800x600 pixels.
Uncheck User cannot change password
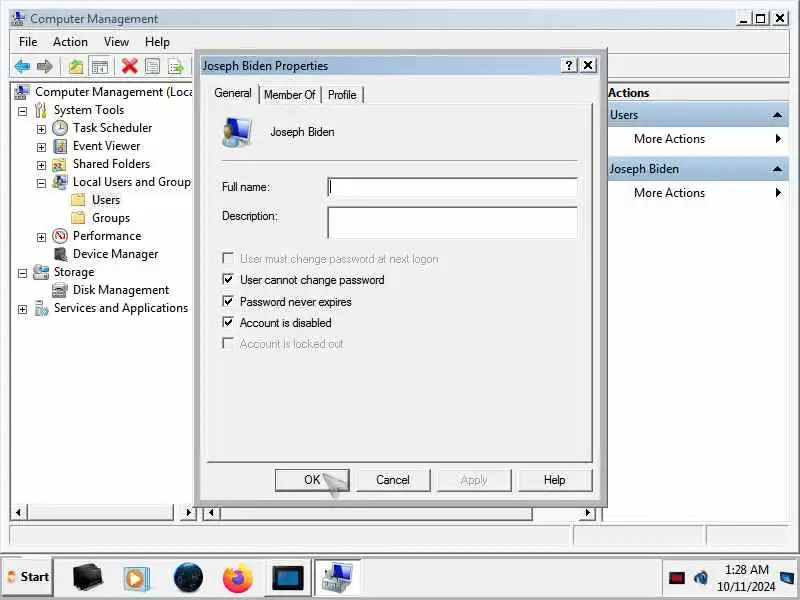pos(228,280)
